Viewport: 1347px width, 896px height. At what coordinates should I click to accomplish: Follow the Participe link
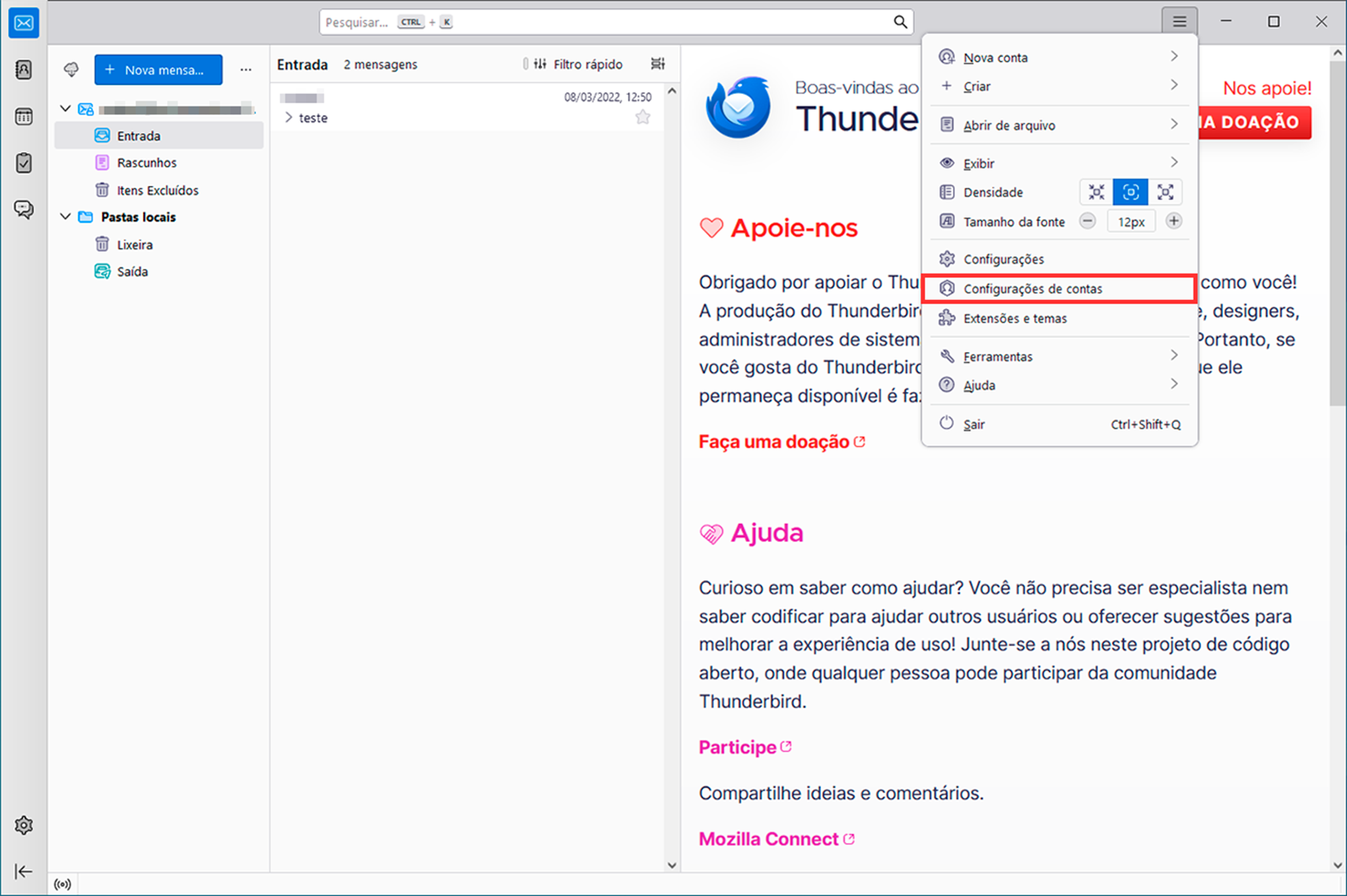[745, 747]
